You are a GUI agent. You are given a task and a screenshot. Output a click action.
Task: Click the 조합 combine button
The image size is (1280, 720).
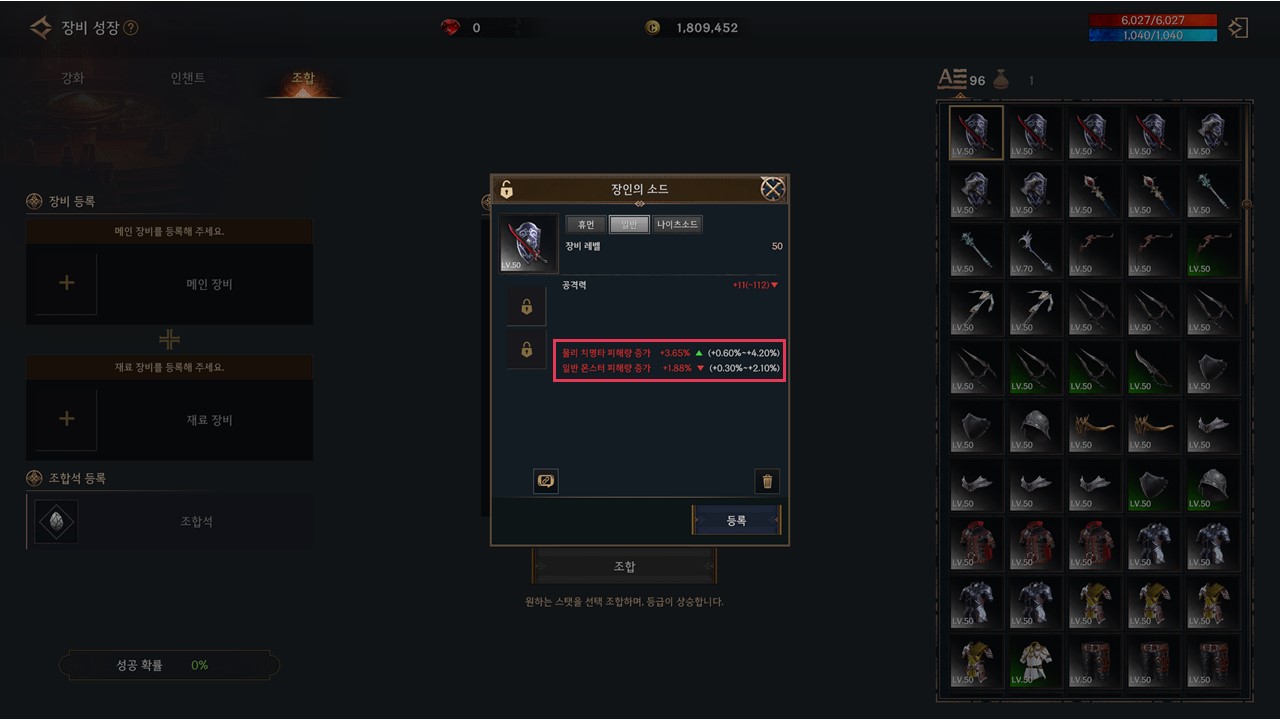point(624,566)
